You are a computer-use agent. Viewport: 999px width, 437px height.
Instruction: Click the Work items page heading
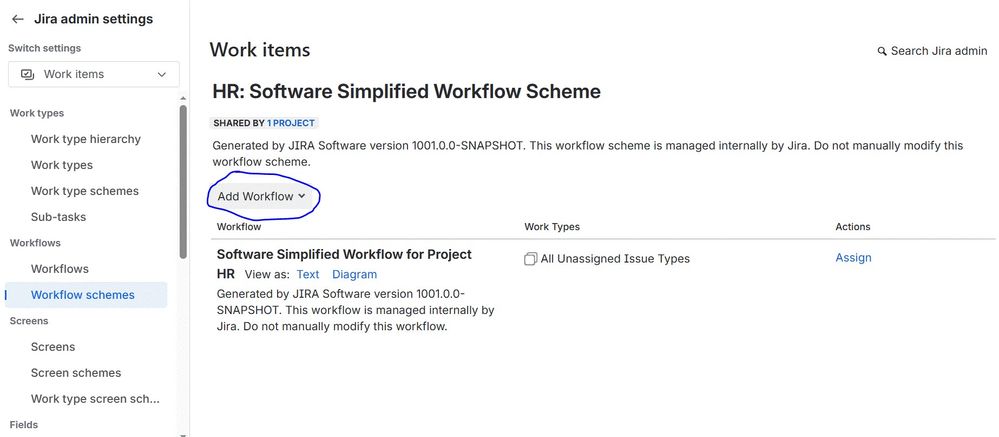pyautogui.click(x=260, y=50)
